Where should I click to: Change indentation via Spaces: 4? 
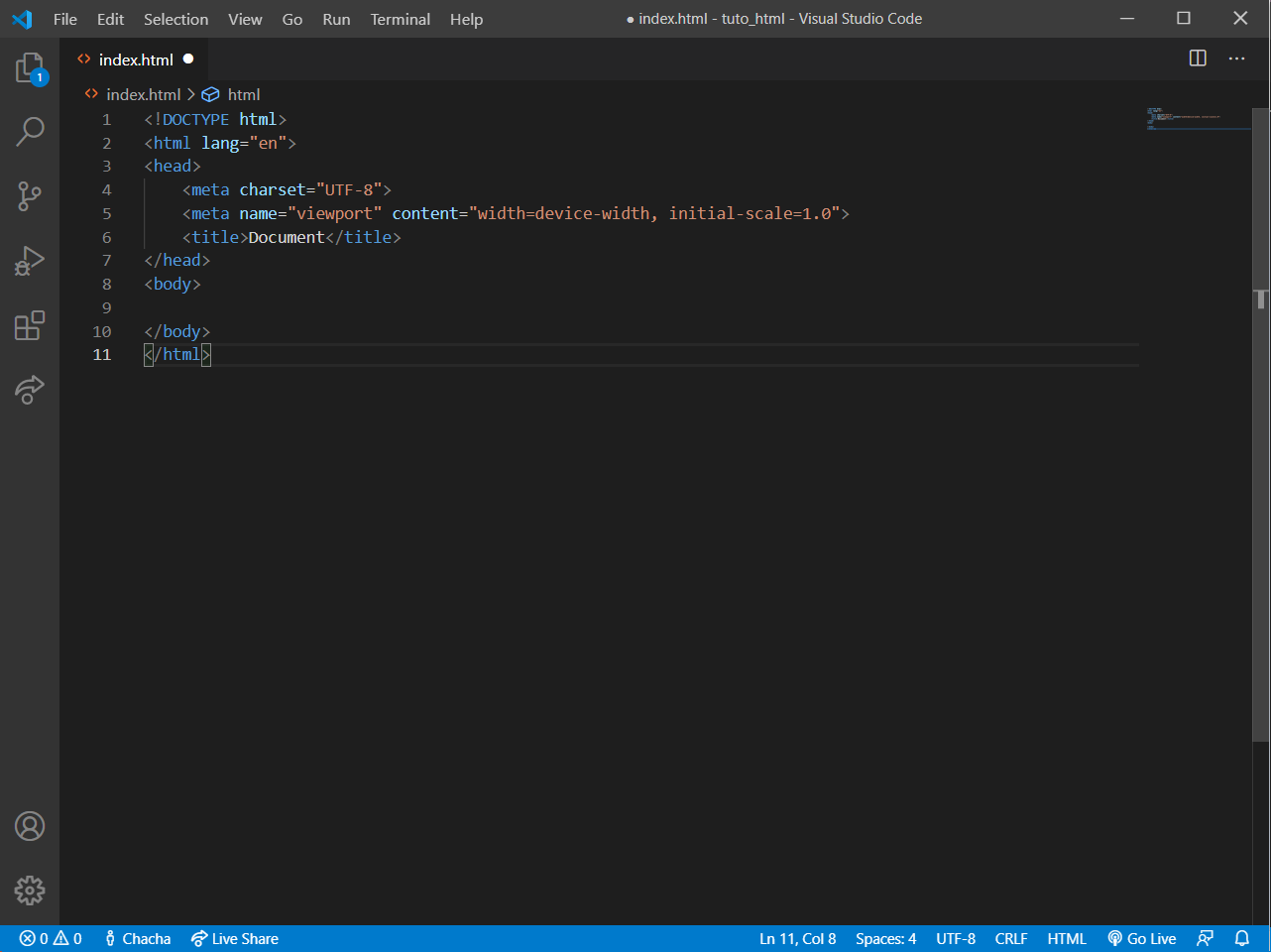pyautogui.click(x=885, y=938)
